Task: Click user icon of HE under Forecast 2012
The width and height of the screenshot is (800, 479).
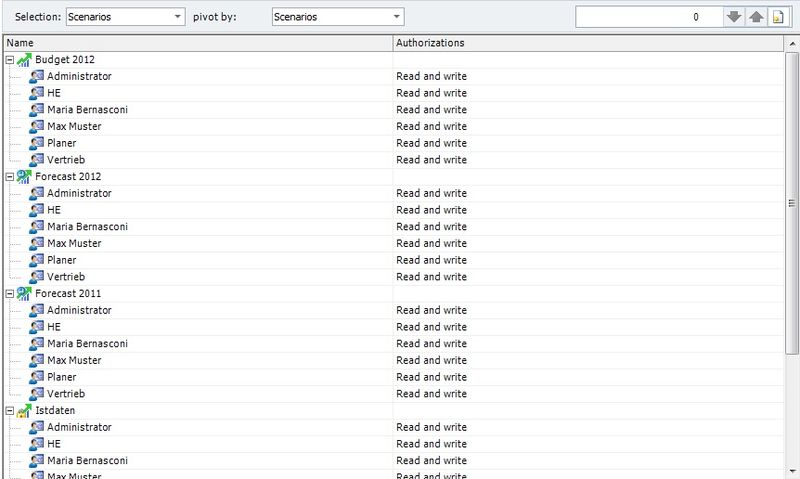Action: 36,210
